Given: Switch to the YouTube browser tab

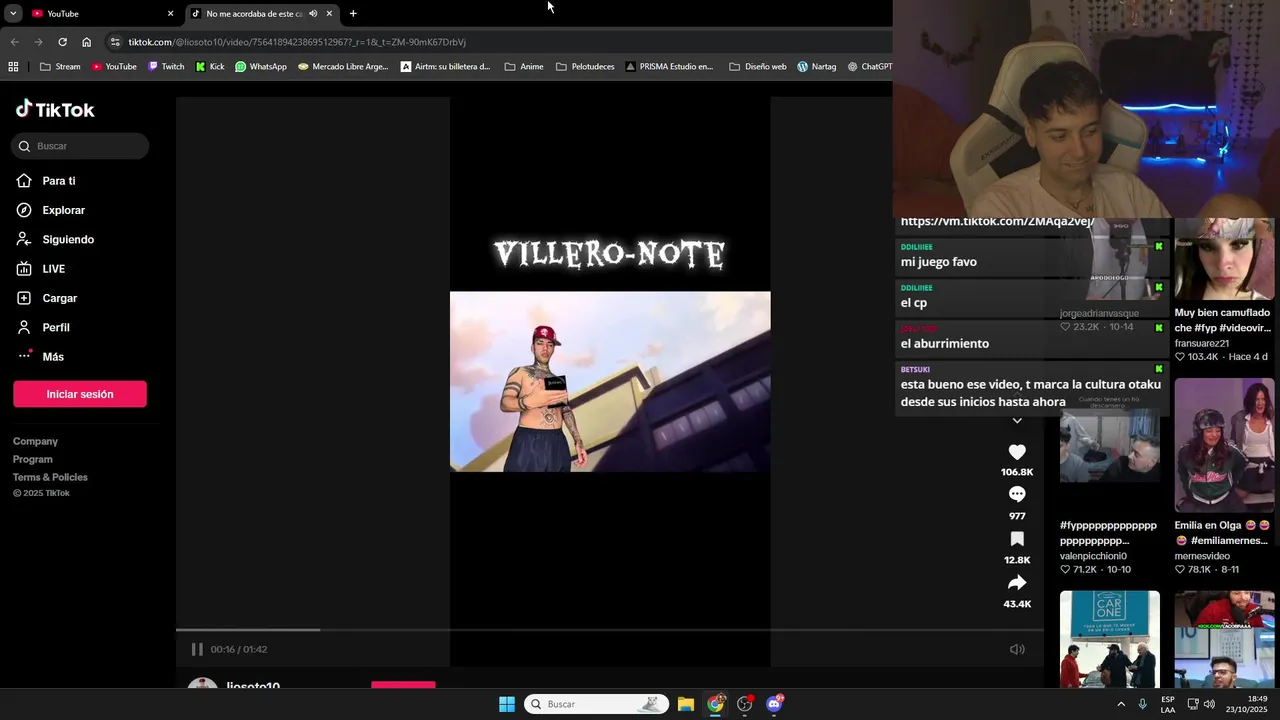Looking at the screenshot, I should click(x=100, y=14).
